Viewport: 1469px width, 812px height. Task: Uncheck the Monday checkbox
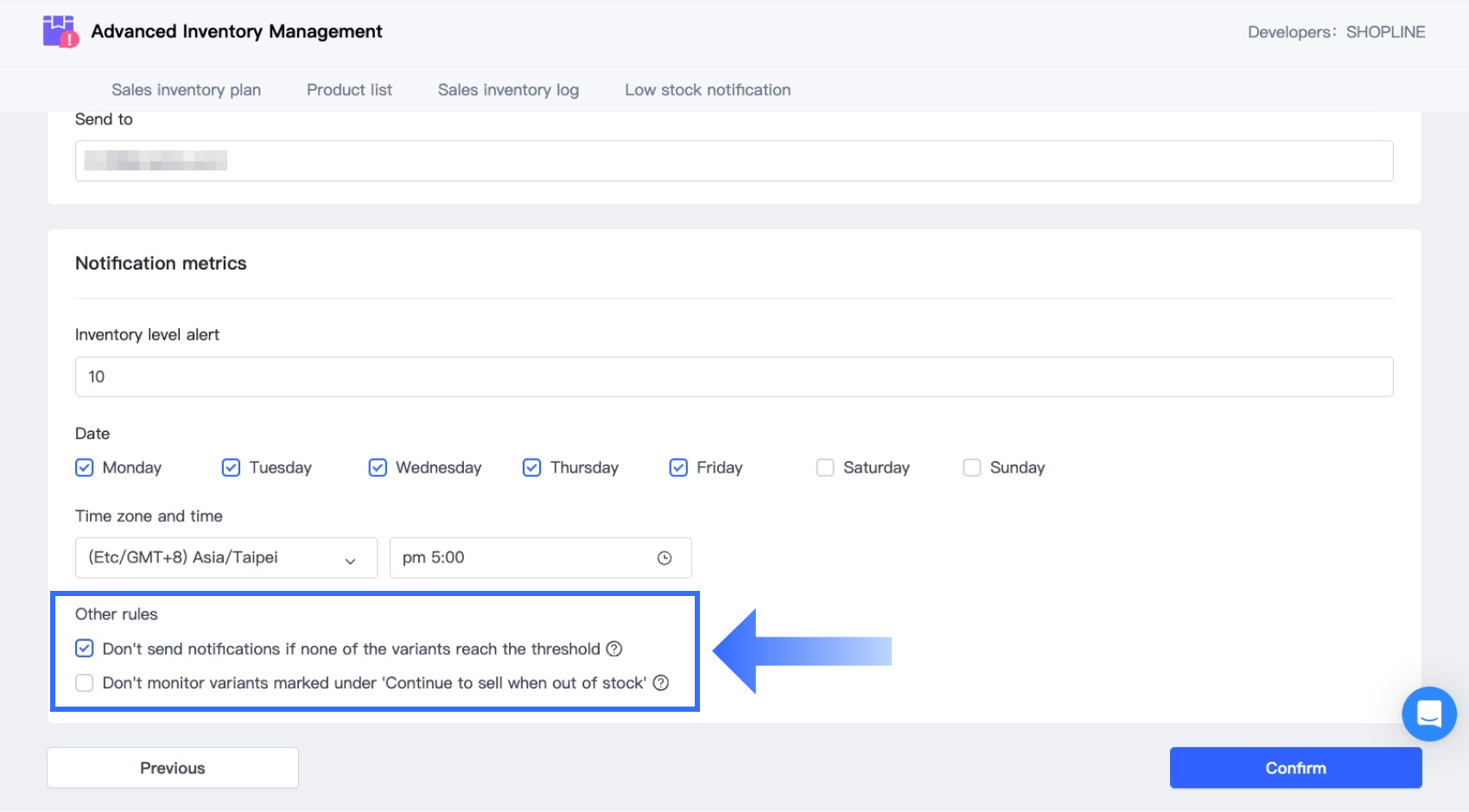[85, 467]
